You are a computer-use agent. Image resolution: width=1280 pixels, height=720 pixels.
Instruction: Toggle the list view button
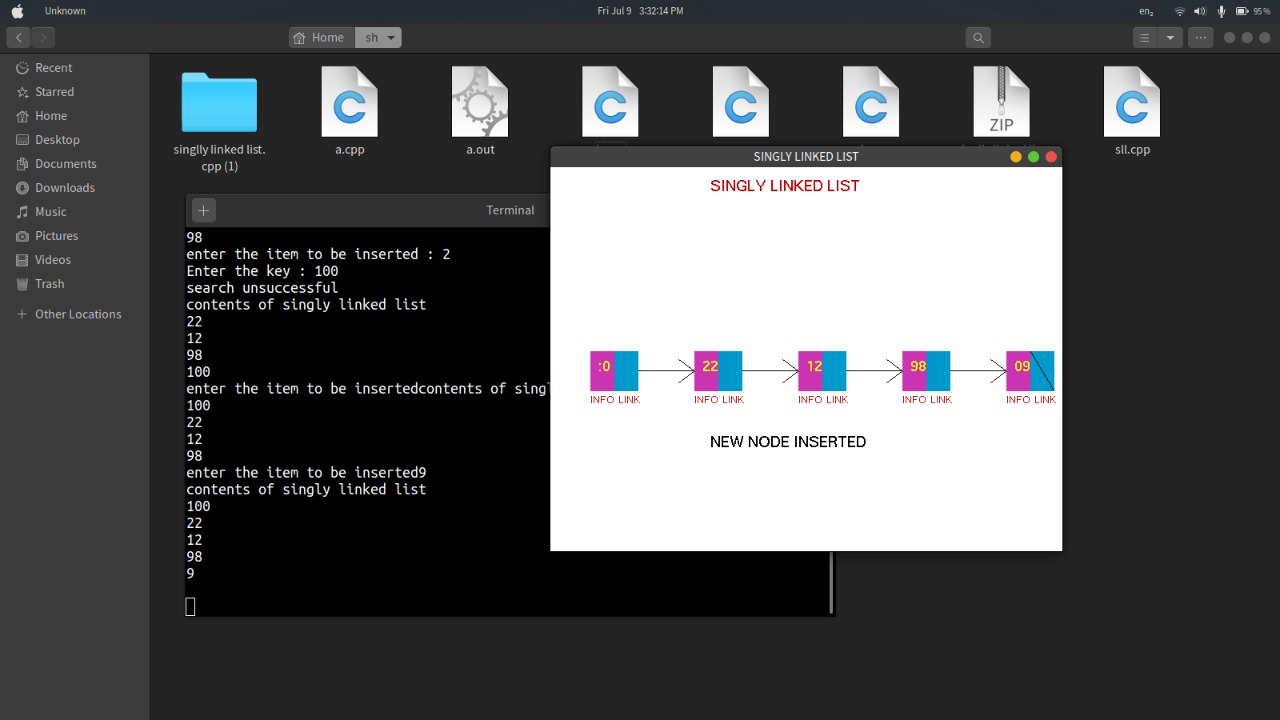point(1145,38)
